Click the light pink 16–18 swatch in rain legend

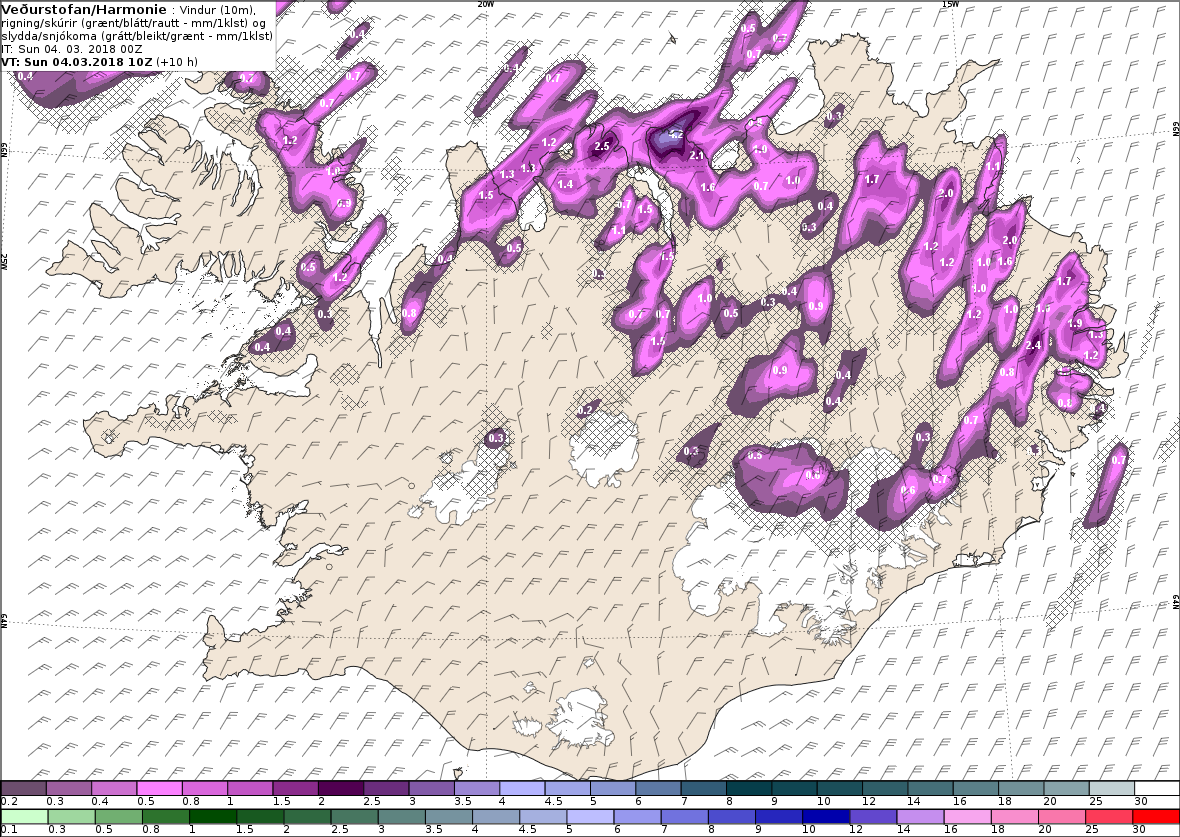point(967,816)
